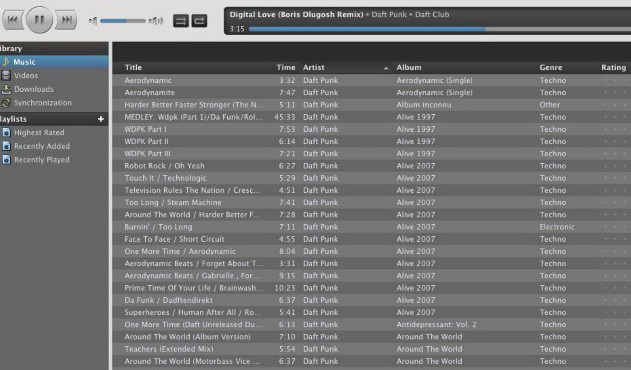Viewport: 631px width, 370px height.
Task: Click the 45:33 duration cell
Action: pyautogui.click(x=285, y=117)
